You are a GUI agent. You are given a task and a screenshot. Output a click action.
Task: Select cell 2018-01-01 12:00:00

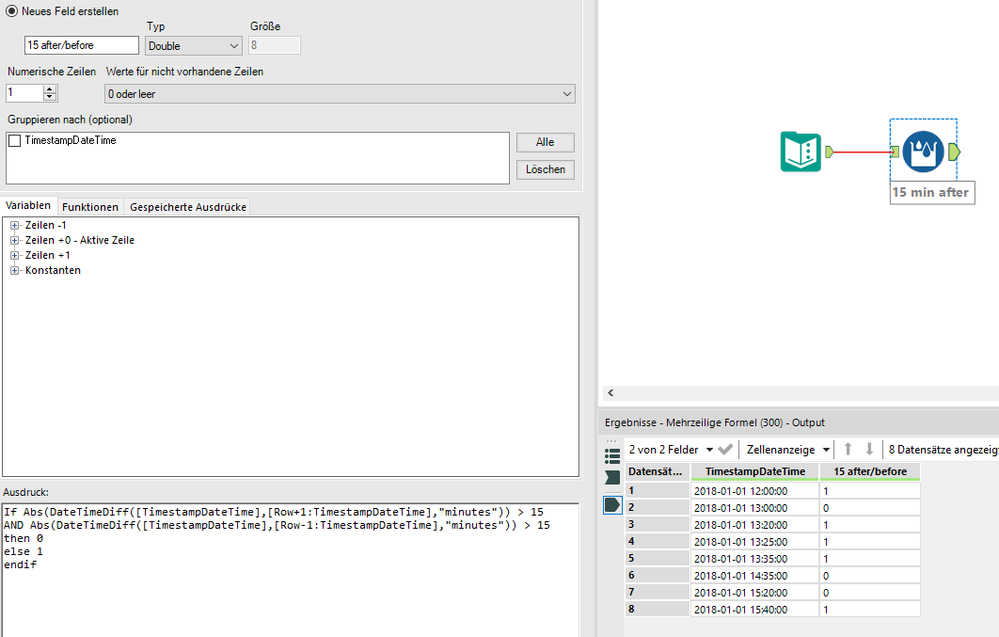755,490
